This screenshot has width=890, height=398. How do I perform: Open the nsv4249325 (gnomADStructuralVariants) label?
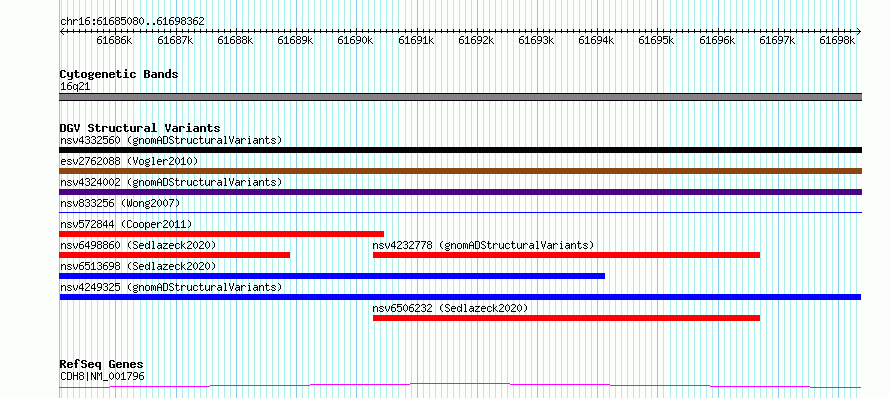171,287
